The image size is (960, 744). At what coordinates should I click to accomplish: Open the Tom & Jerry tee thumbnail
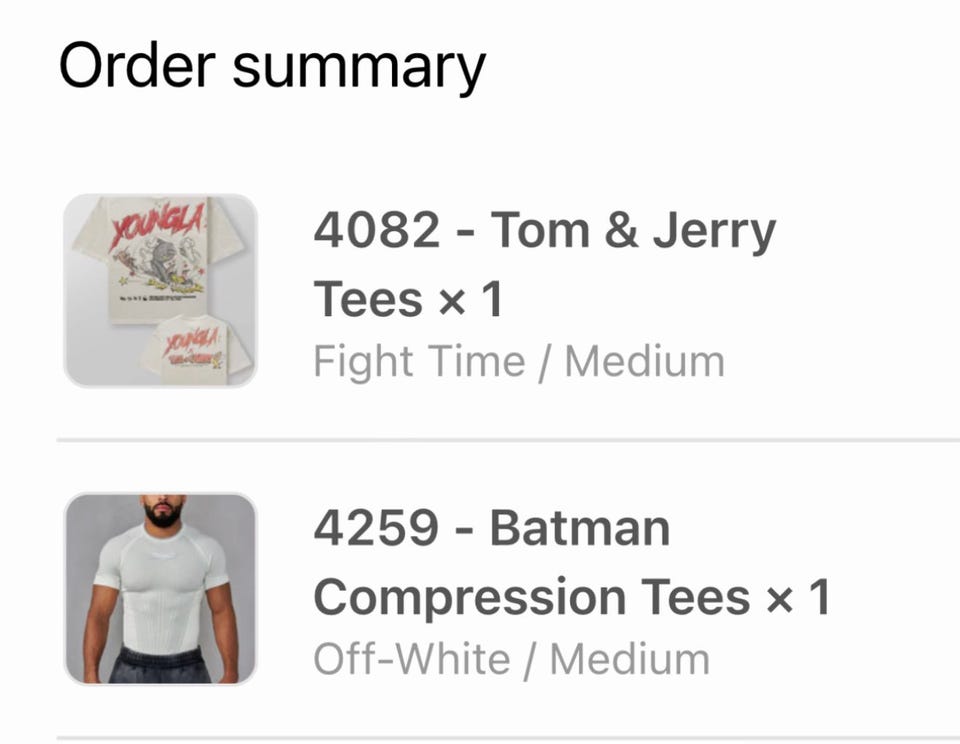click(160, 290)
